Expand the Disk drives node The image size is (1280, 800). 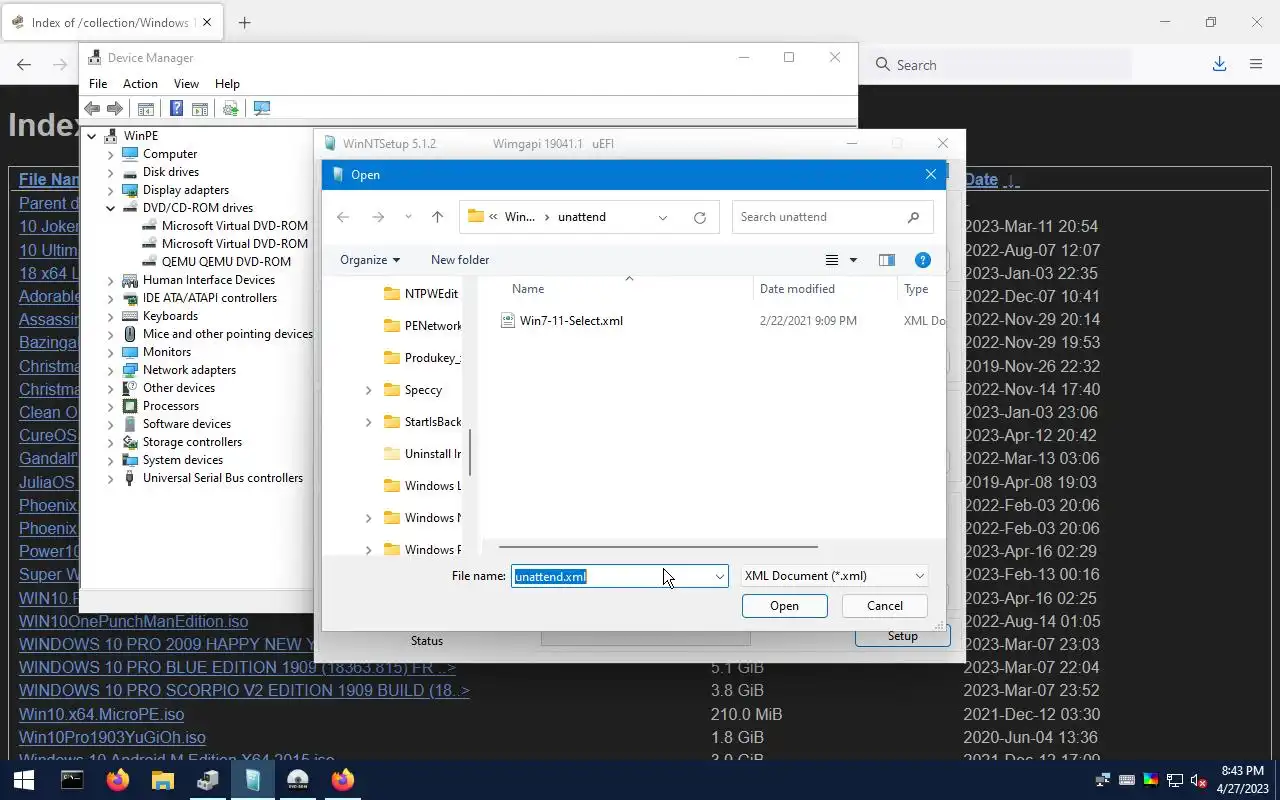111,172
